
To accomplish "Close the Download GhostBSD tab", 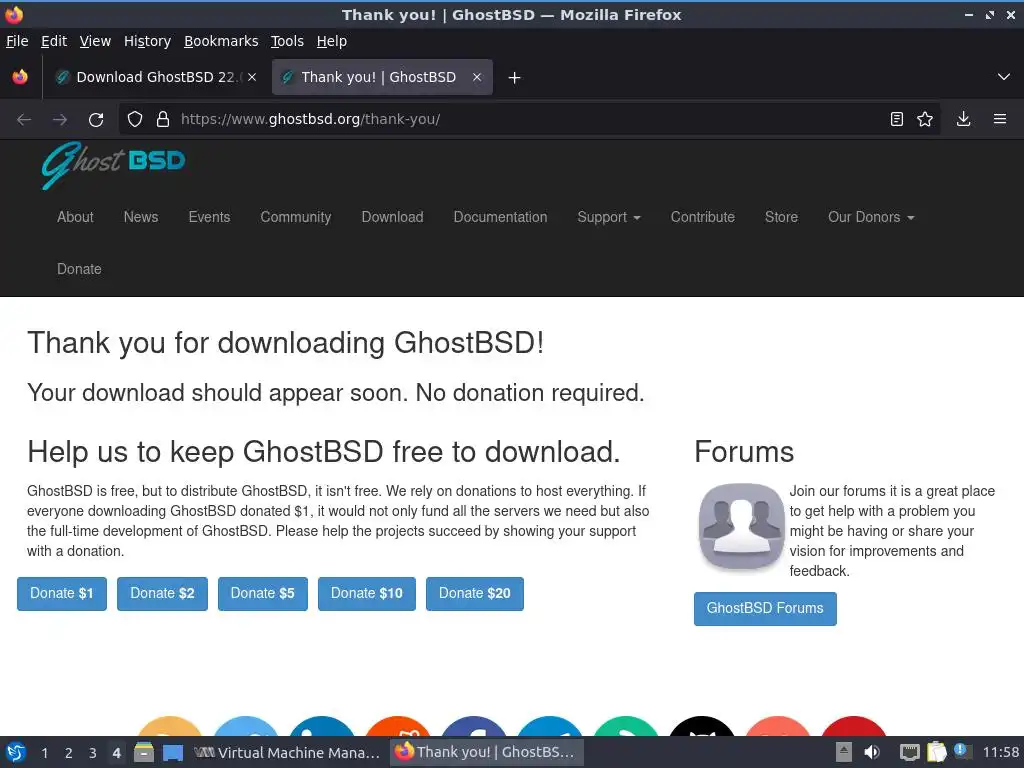I will pyautogui.click(x=252, y=77).
